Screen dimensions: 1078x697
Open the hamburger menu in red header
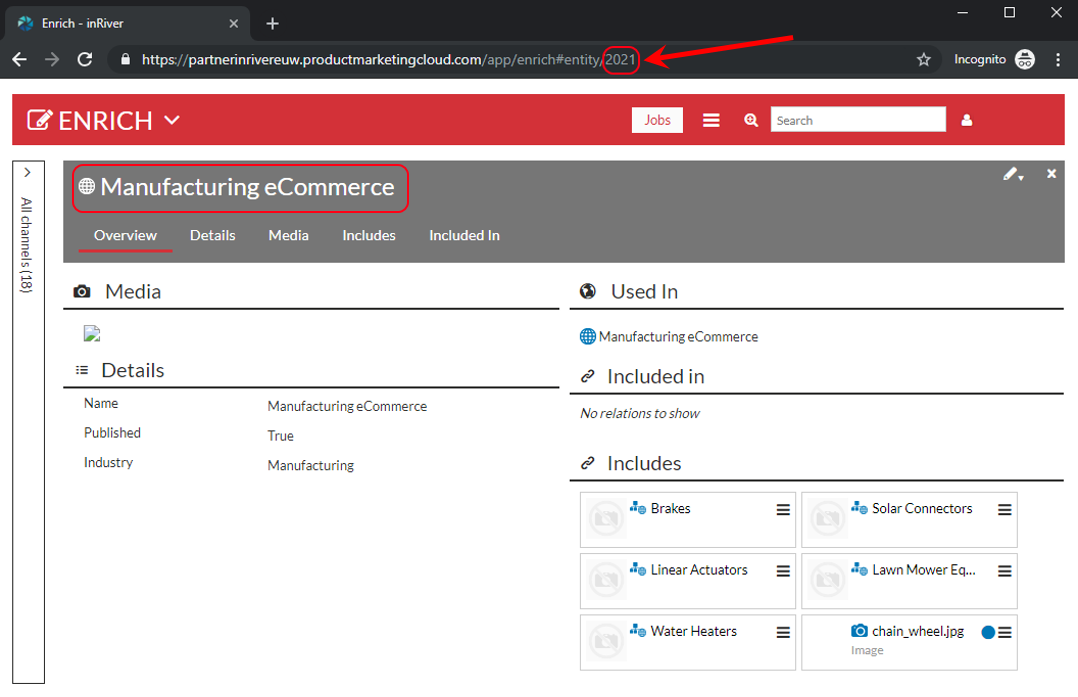tap(711, 120)
